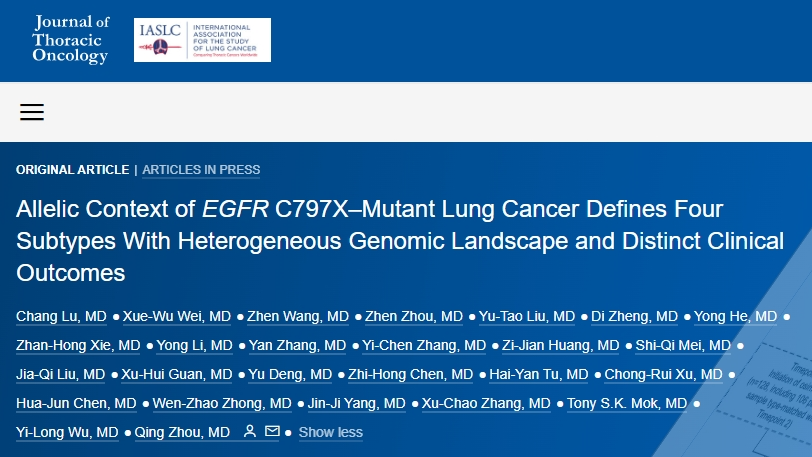Click the person icon beside Qing Zhou

[250, 431]
